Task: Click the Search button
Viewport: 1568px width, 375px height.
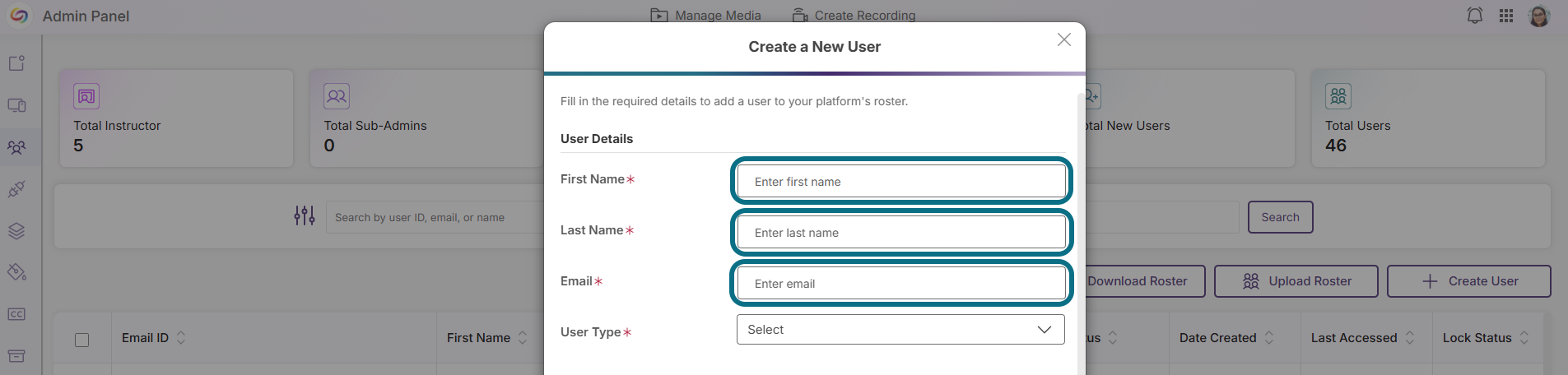Action: tap(1280, 217)
